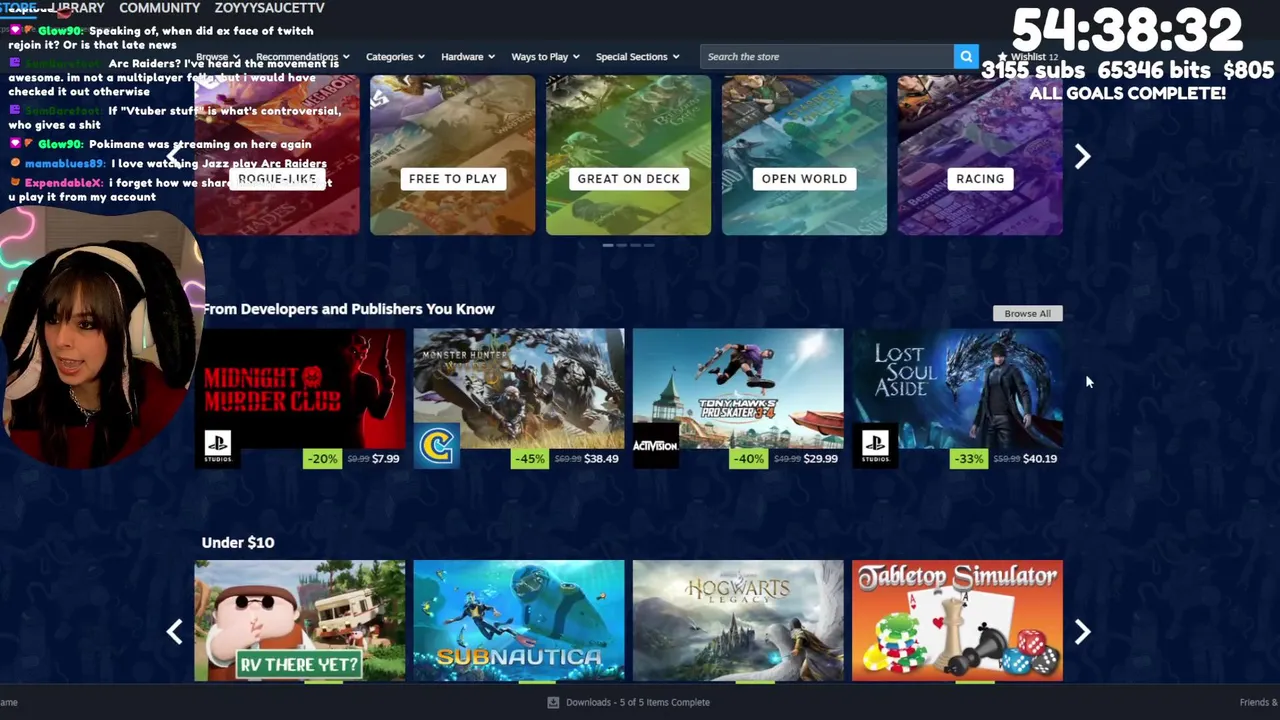1280x720 pixels.
Task: Switch to the COMMUNITY tab
Action: click(x=159, y=8)
